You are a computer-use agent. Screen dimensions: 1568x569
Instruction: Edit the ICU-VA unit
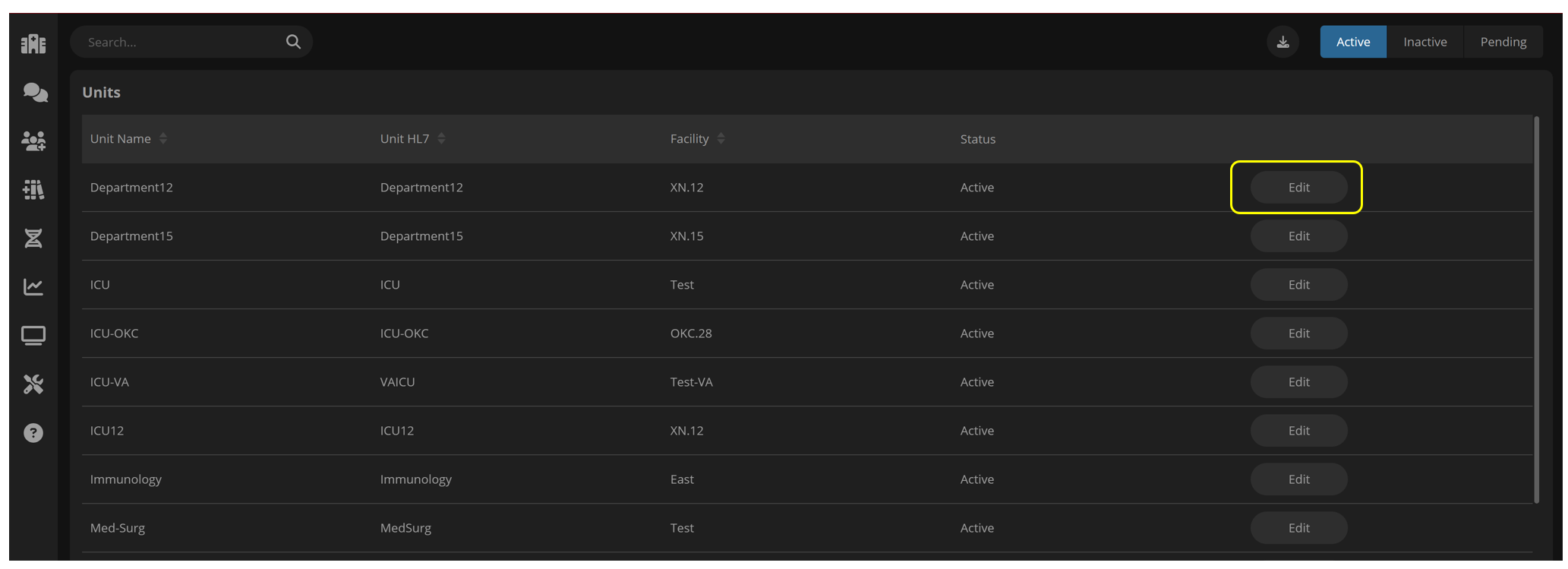coord(1298,381)
